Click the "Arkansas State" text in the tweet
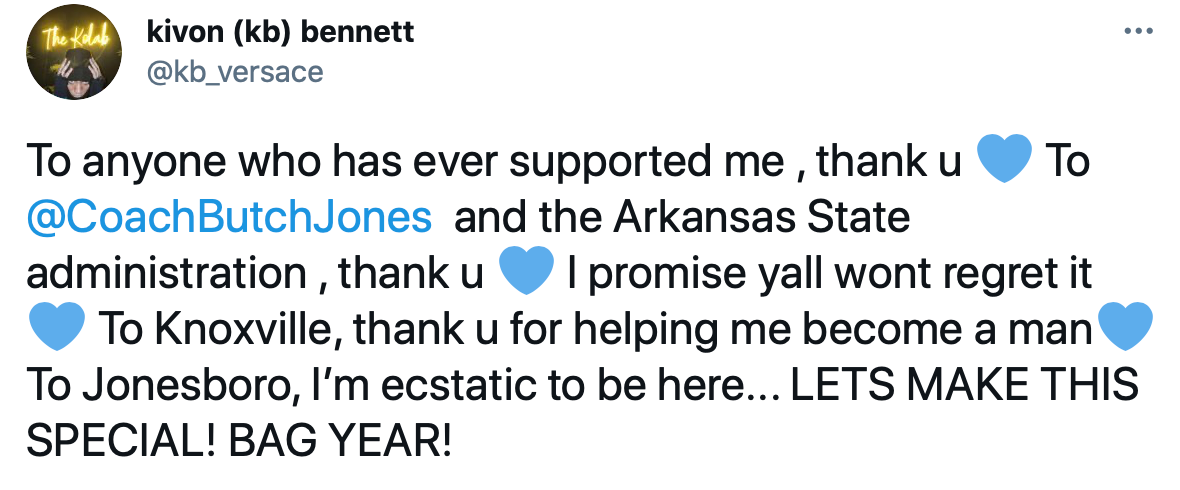This screenshot has height=490, width=1180. coord(776,216)
